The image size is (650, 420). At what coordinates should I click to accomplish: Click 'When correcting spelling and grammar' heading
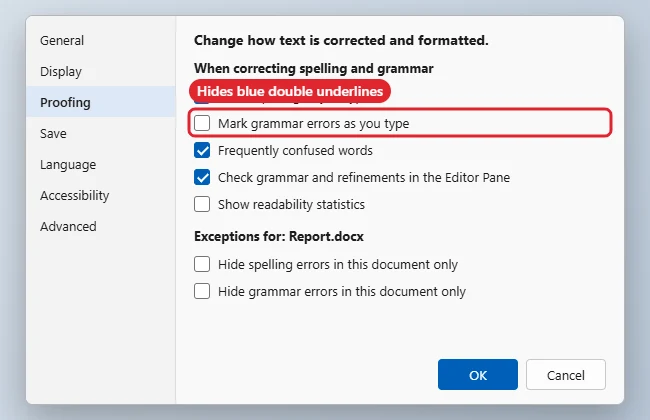314,68
